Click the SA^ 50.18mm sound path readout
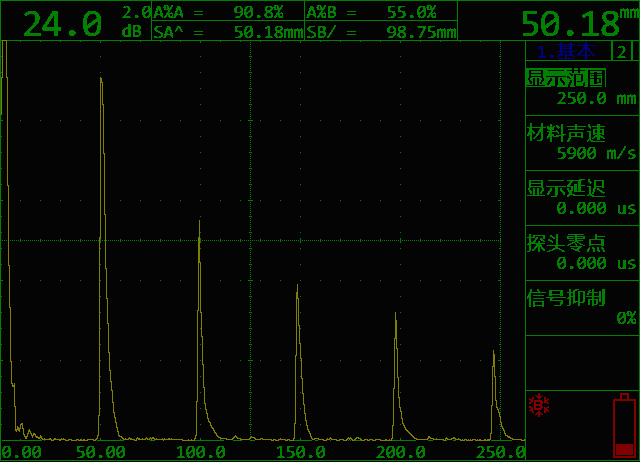Screen dimensions: 640x462 (226, 32)
